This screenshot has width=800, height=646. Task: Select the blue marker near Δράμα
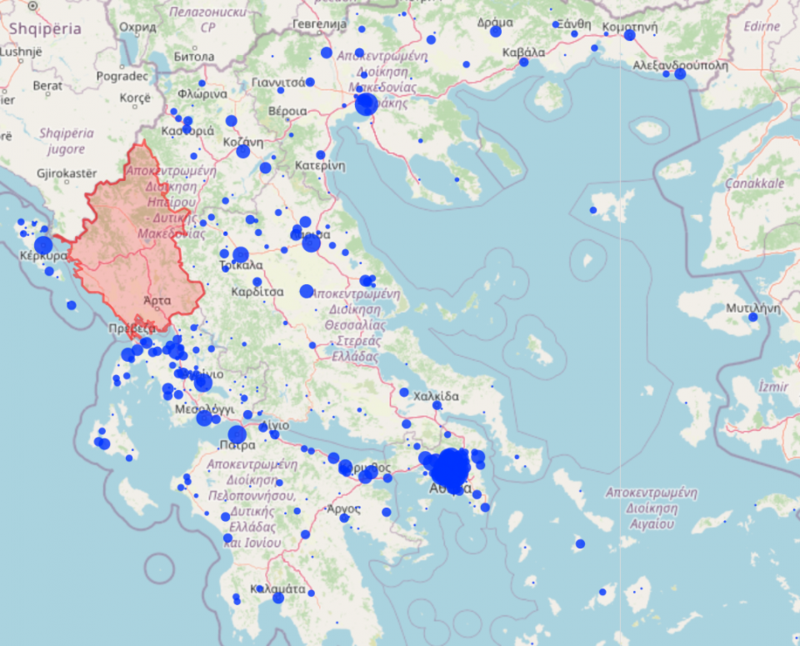[x=495, y=31]
